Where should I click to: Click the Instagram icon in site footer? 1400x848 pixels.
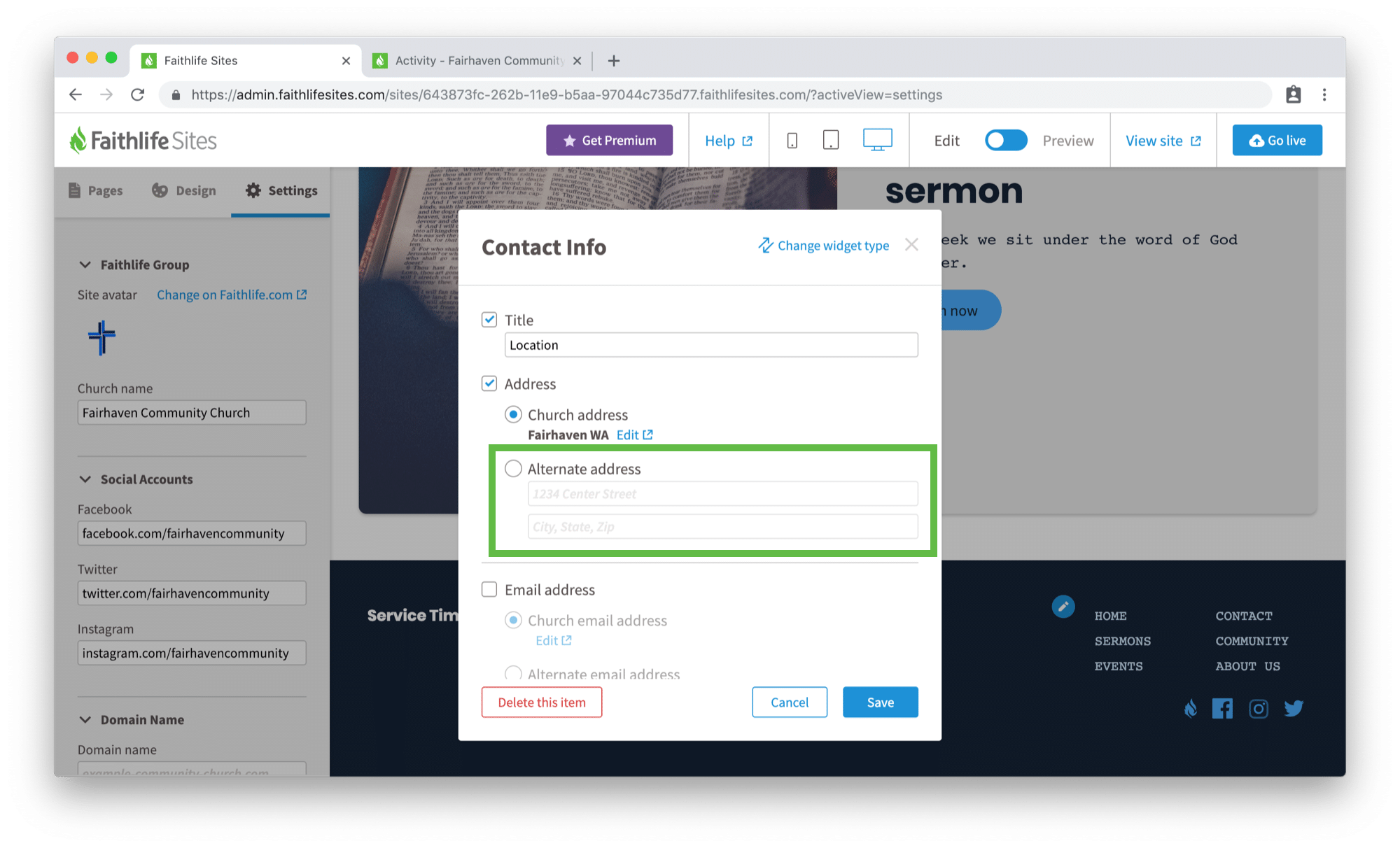(x=1259, y=709)
